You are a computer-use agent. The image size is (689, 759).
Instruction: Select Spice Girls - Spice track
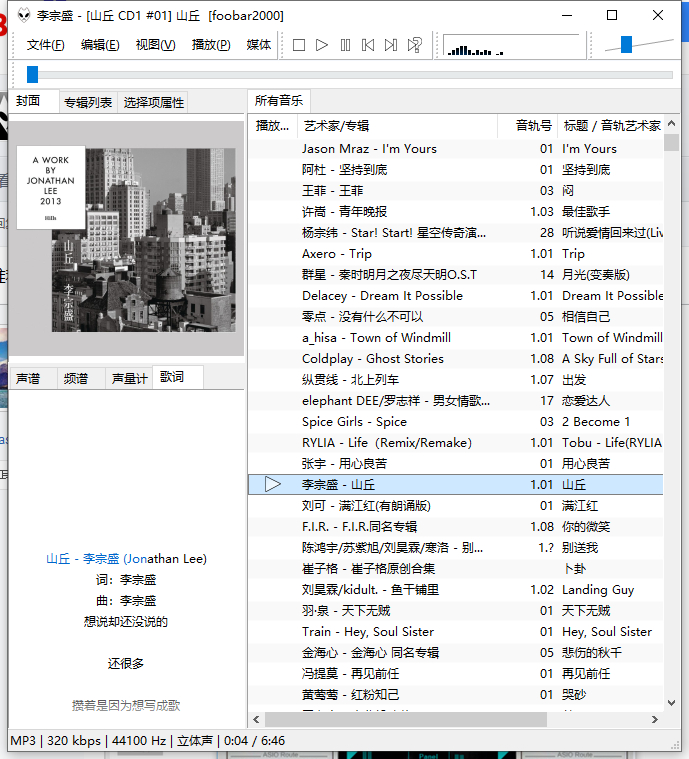click(456, 422)
